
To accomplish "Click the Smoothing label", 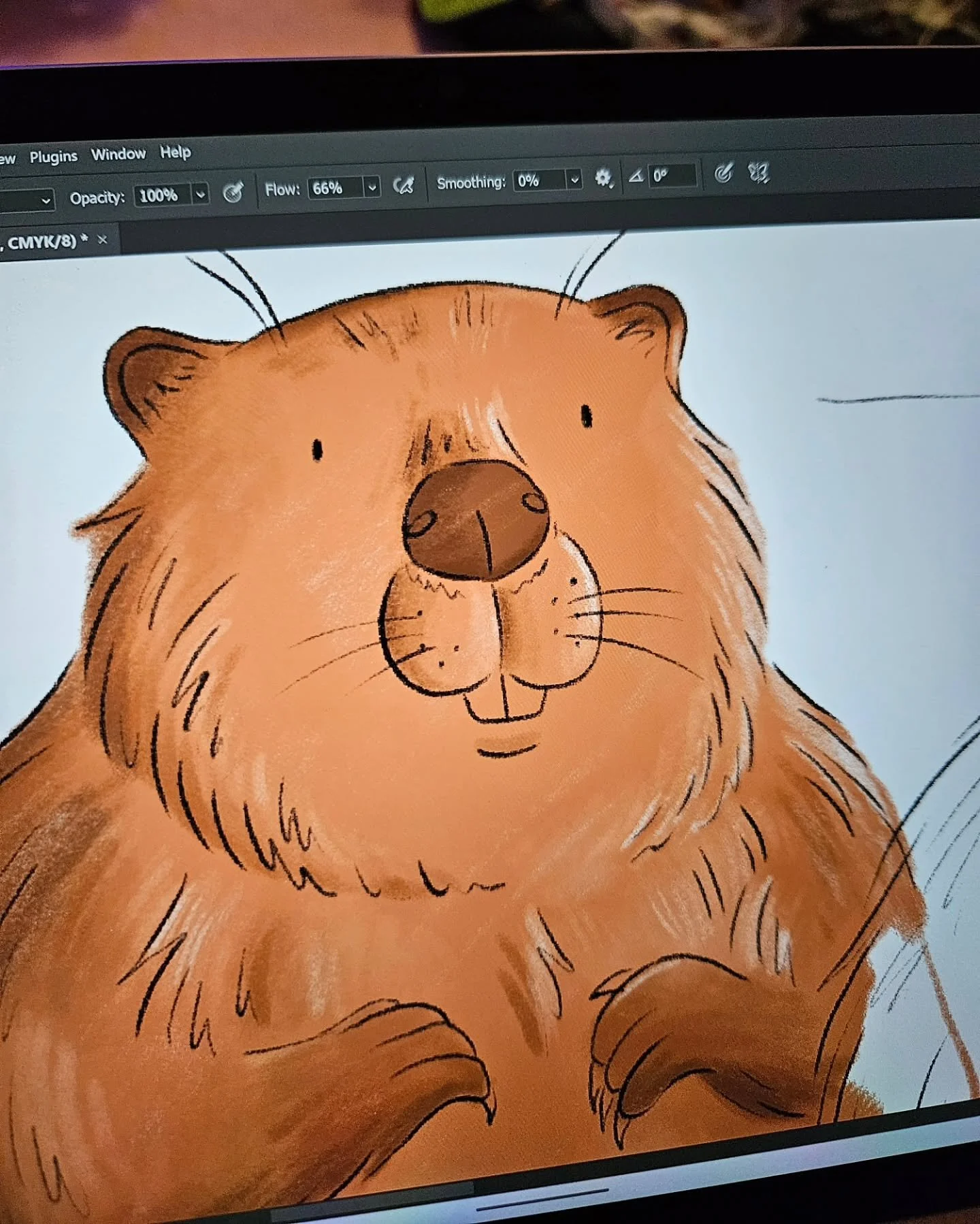I will point(471,182).
